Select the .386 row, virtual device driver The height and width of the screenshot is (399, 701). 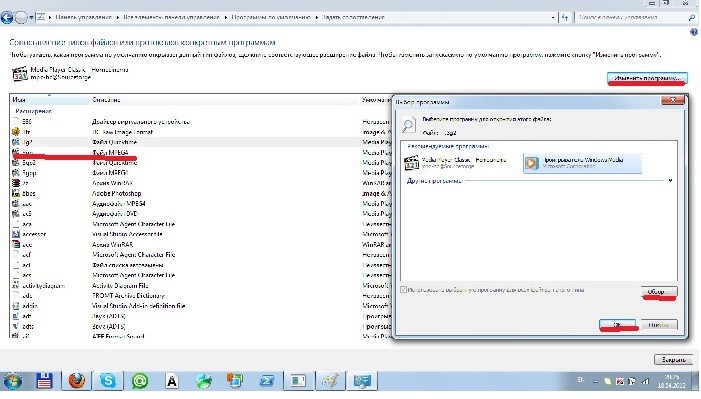point(200,122)
